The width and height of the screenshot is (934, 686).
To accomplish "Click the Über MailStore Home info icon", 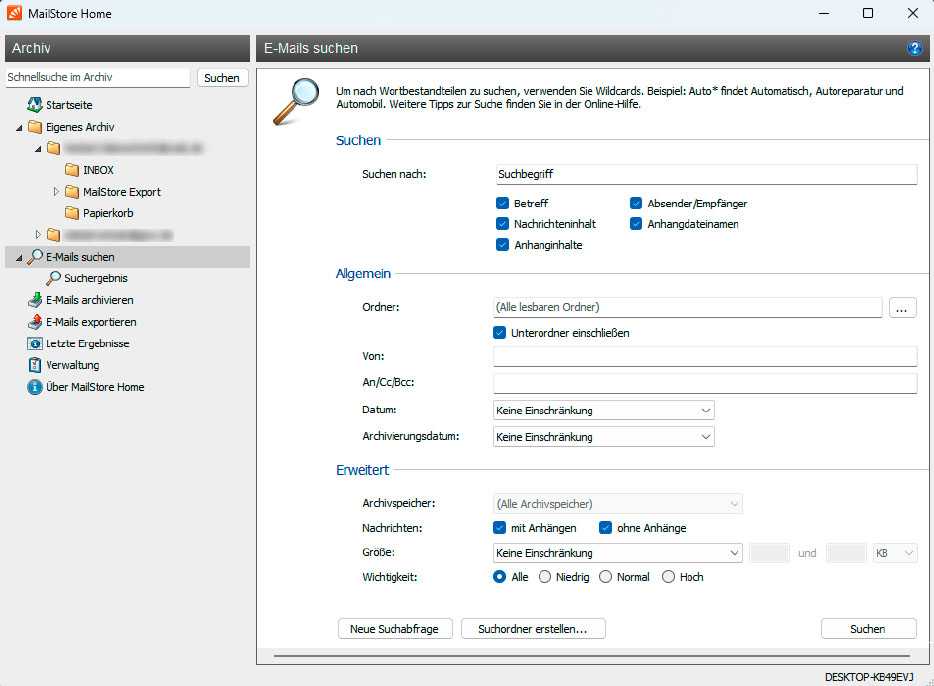I will coord(35,387).
